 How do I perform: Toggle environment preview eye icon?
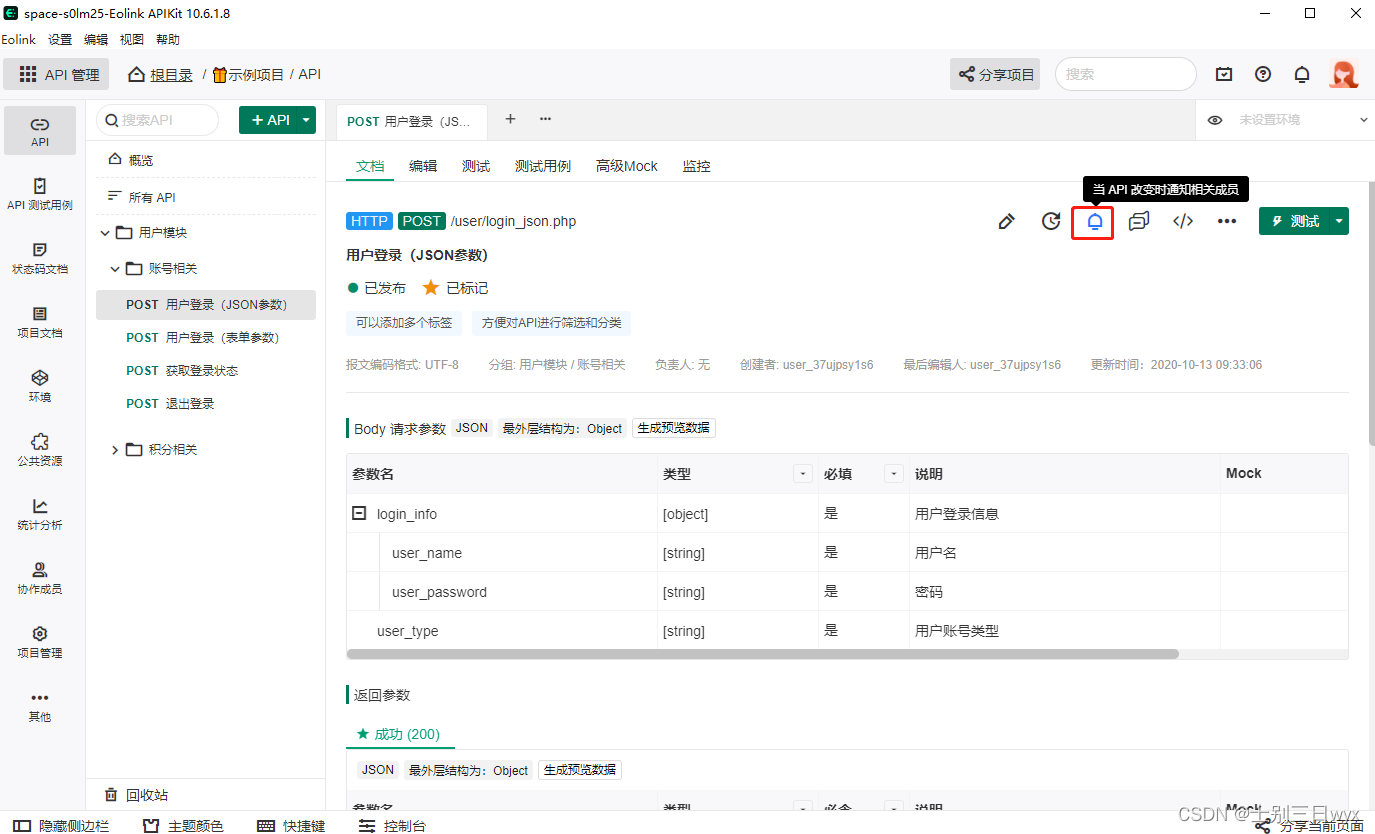(x=1215, y=120)
